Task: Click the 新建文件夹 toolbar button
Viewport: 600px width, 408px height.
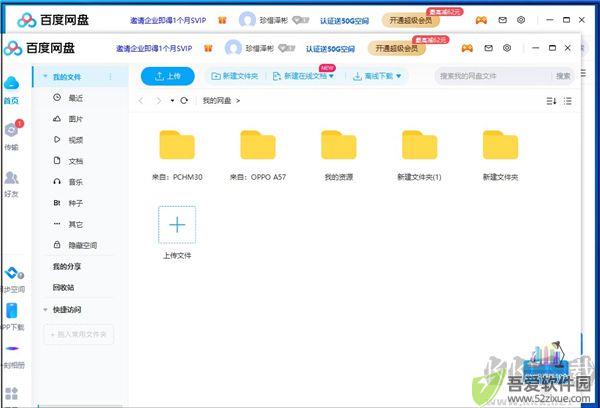Action: click(235, 76)
